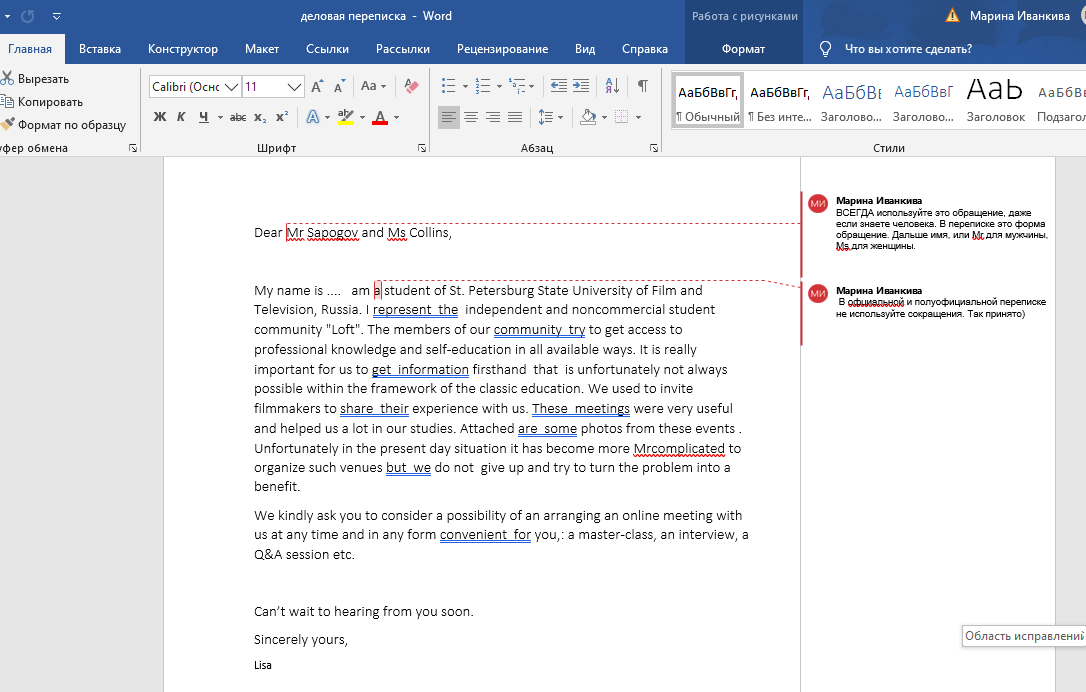The height and width of the screenshot is (692, 1086).
Task: Open the bulleted list dropdown arrow
Action: coord(465,87)
